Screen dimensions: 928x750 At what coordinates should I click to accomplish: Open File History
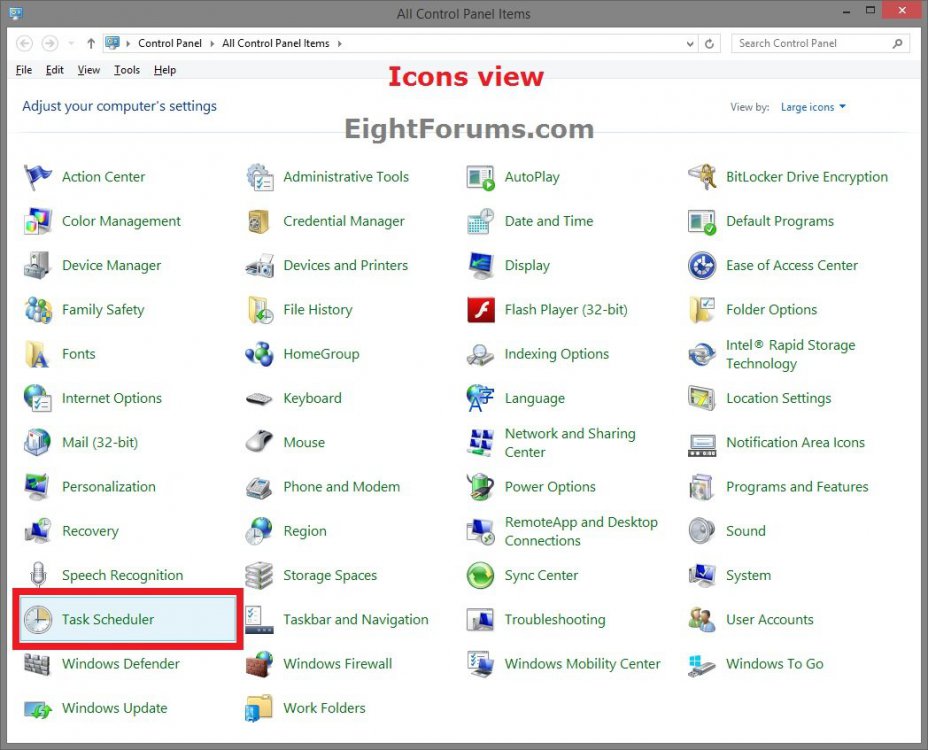pyautogui.click(x=317, y=309)
